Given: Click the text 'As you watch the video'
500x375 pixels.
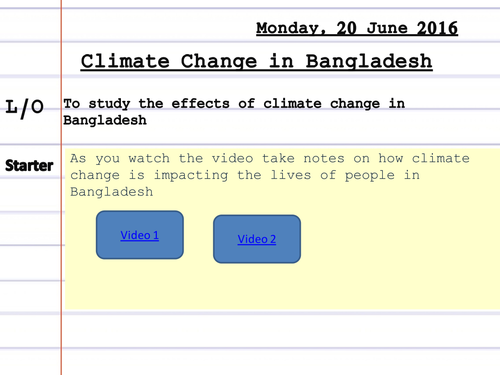Looking at the screenshot, I should (x=162, y=158).
